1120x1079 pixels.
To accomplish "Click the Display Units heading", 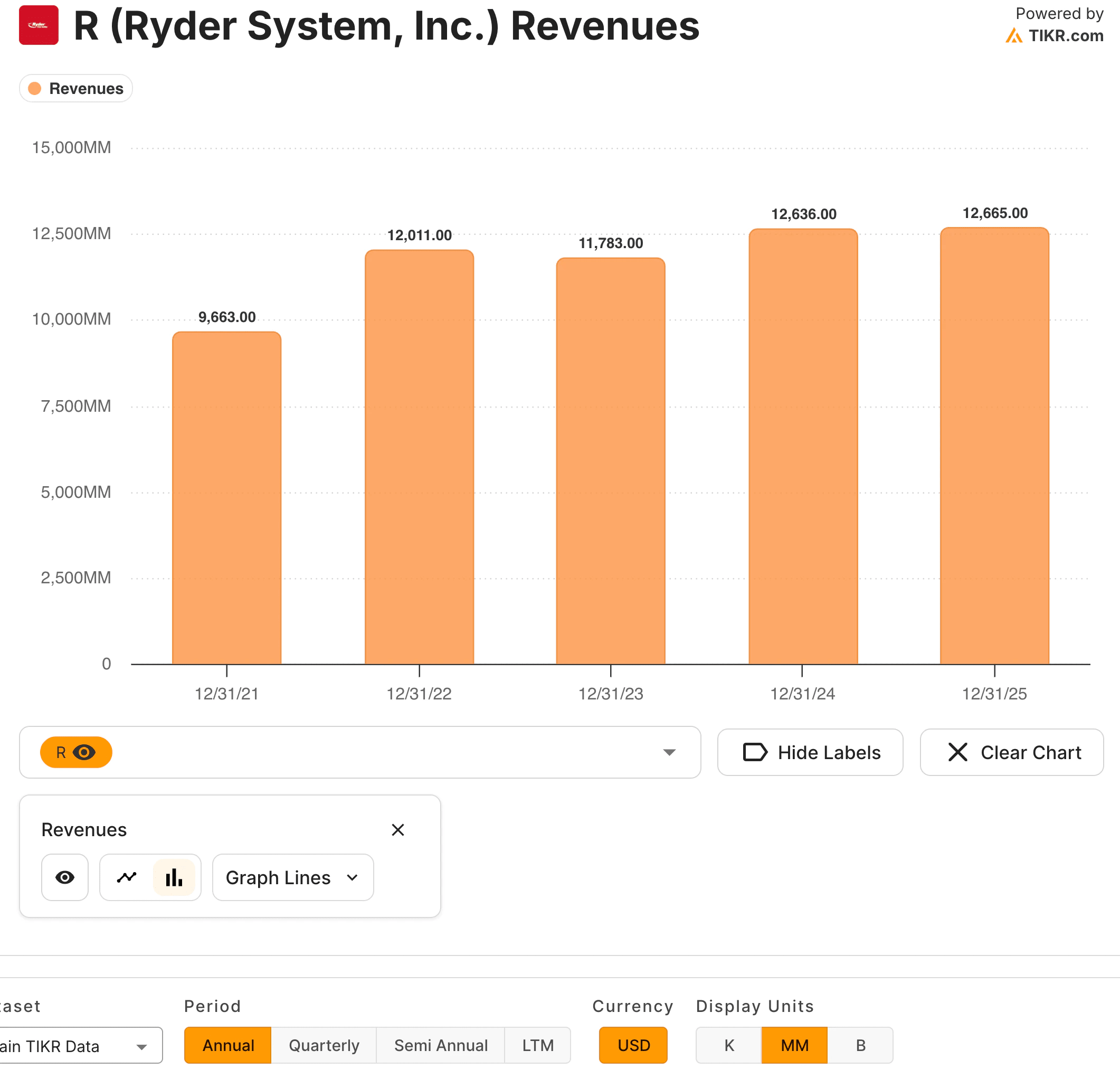I will (755, 1007).
